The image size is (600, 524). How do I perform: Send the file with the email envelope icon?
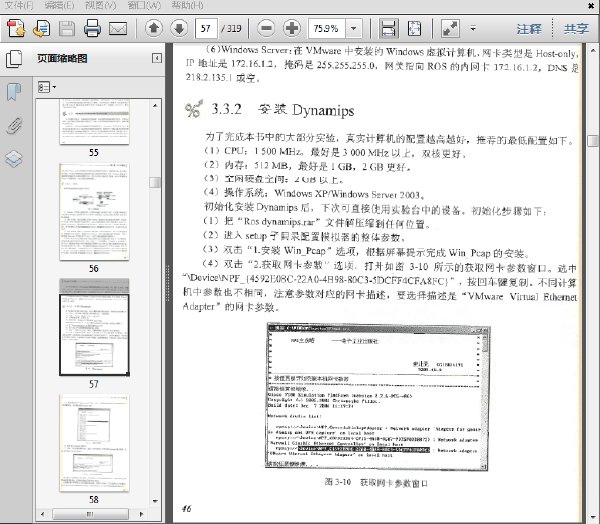click(x=118, y=27)
